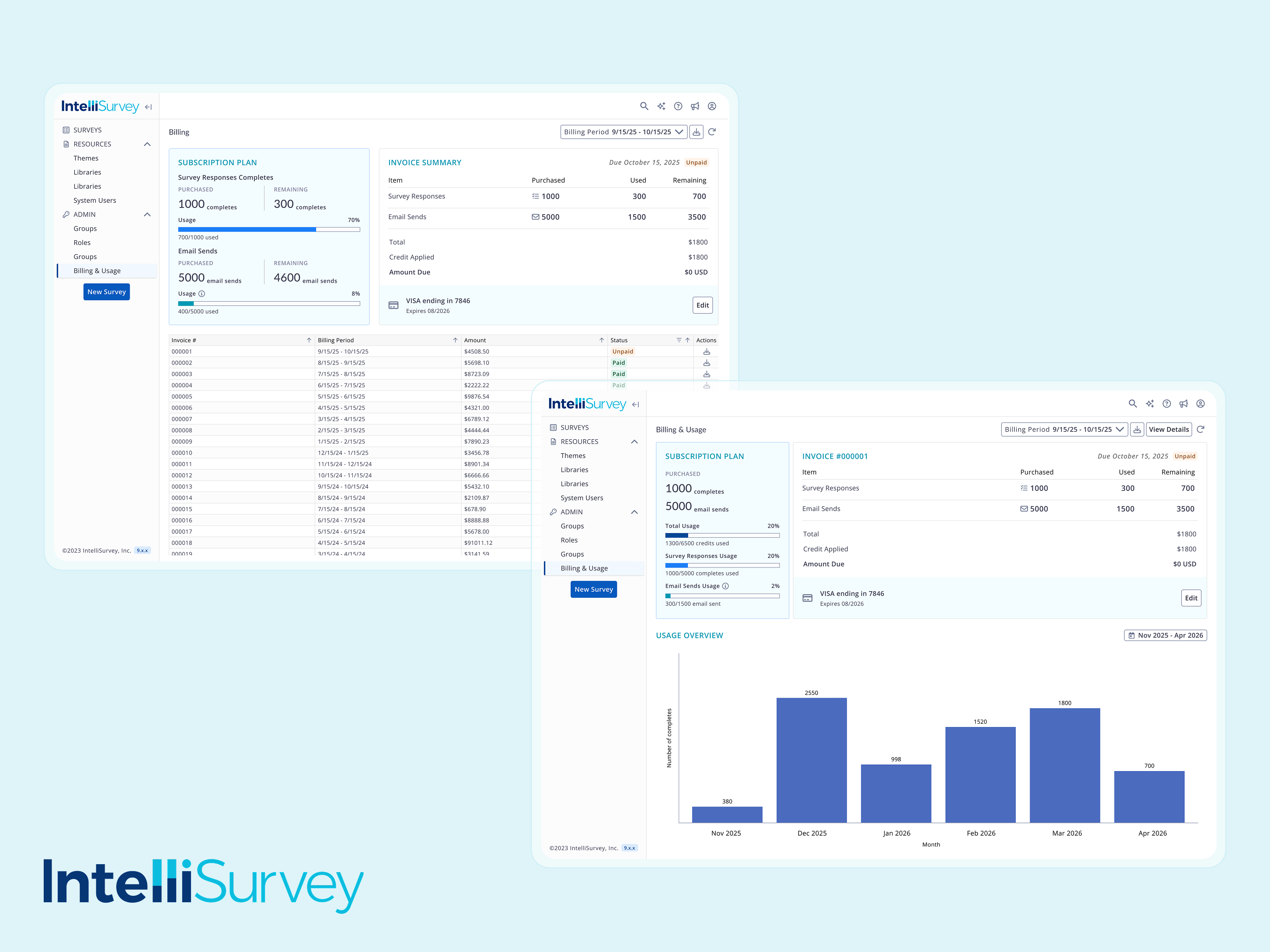Image resolution: width=1270 pixels, height=952 pixels.
Task: Open Themes in Billing & Usage window sidebar
Action: click(x=573, y=456)
